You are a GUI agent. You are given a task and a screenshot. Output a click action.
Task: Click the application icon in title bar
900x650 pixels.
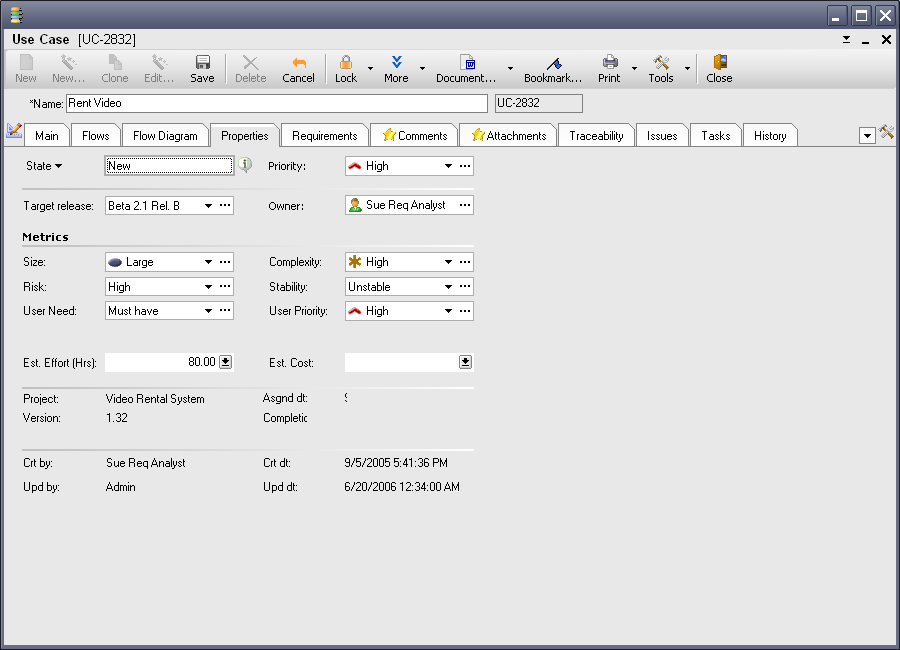(16, 15)
